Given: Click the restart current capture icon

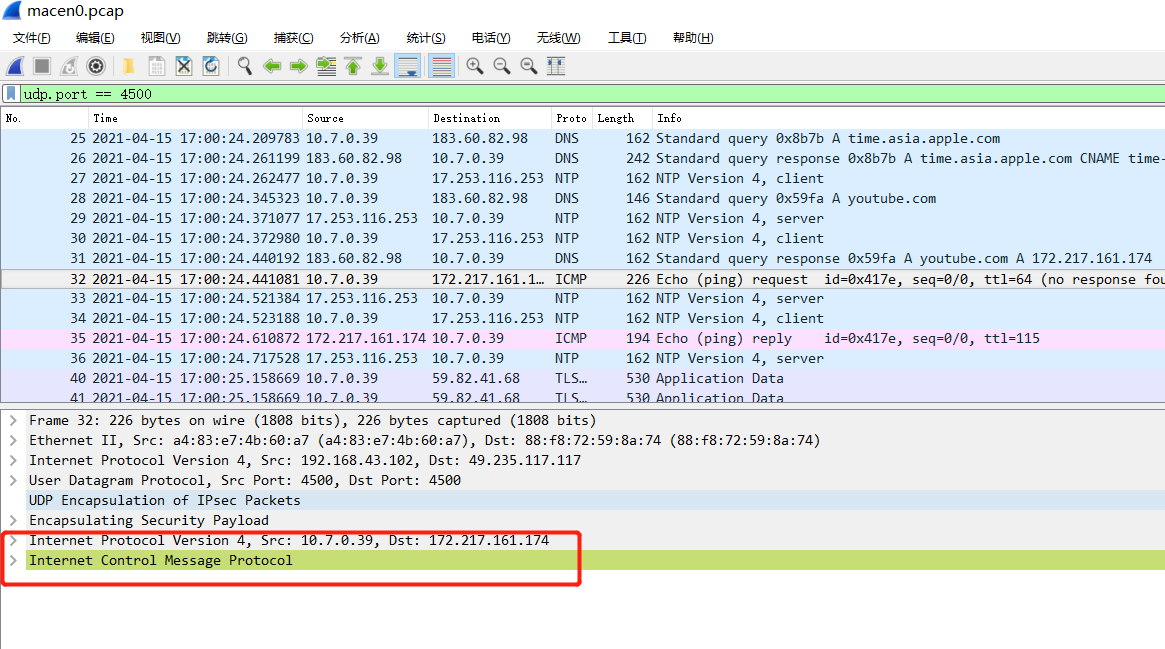Looking at the screenshot, I should 67,66.
